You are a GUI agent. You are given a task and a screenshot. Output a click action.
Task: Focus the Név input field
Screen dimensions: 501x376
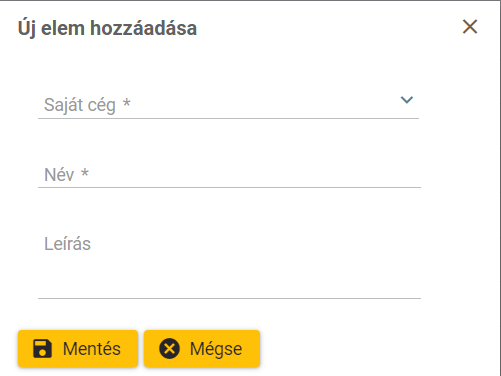[229, 174]
